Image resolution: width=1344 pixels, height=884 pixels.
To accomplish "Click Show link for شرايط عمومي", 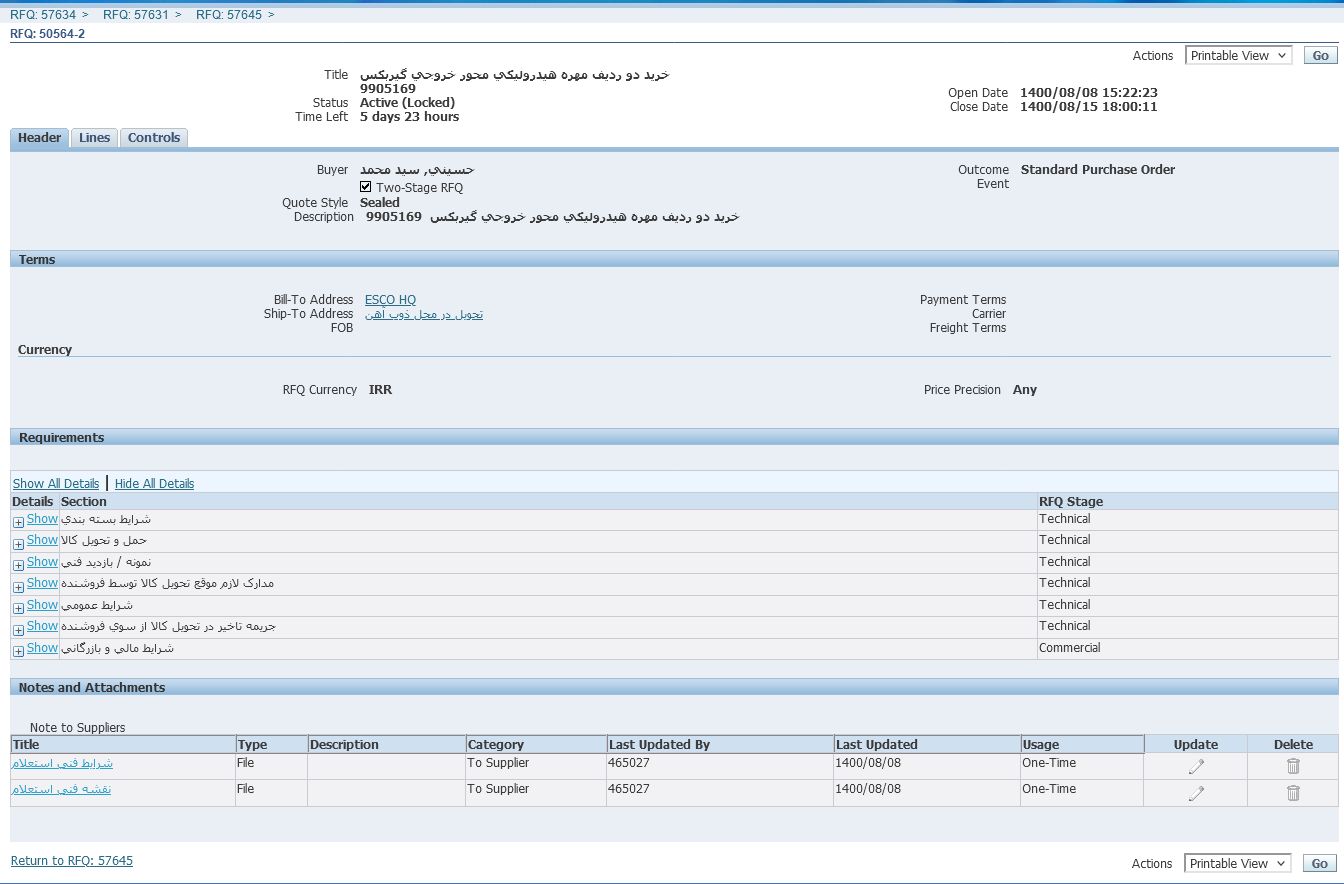I will [42, 605].
